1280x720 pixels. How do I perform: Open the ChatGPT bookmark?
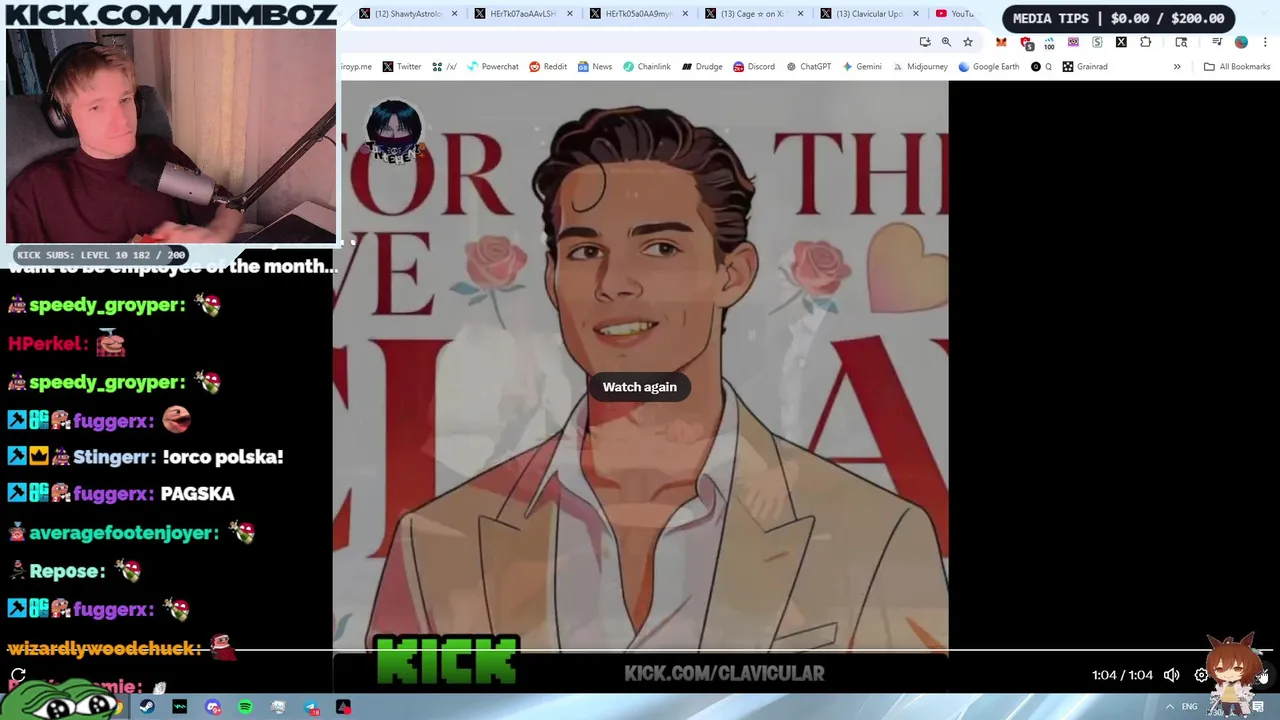(808, 67)
